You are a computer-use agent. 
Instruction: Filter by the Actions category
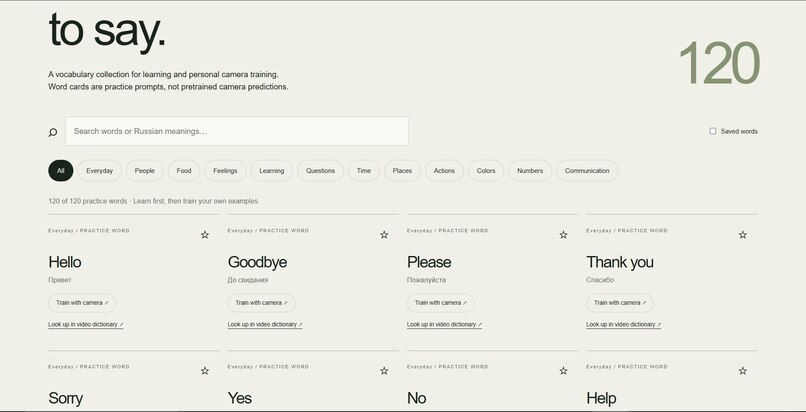pos(444,171)
